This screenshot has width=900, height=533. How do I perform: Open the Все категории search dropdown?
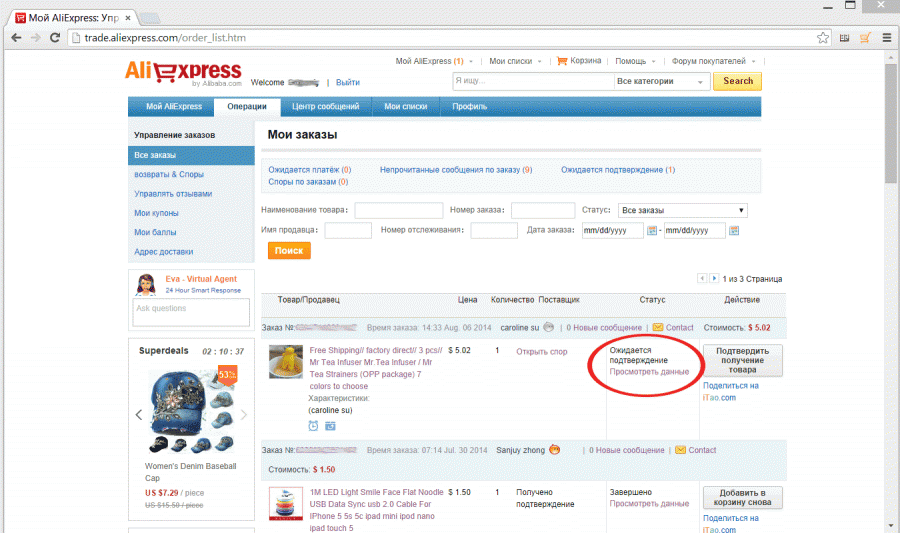(661, 81)
